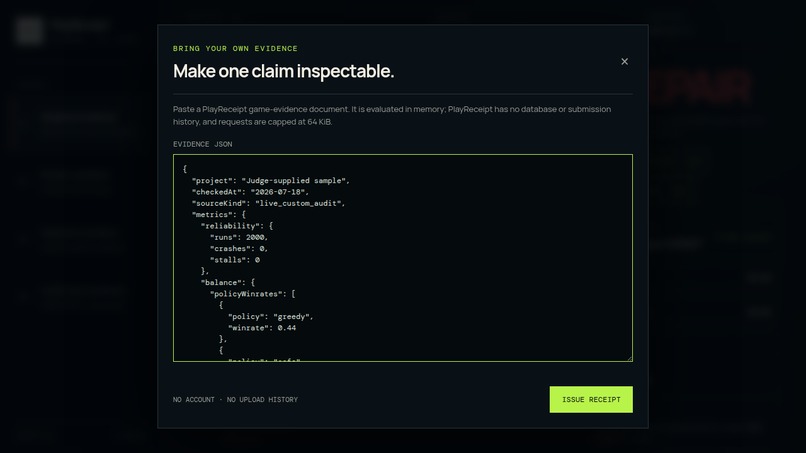The image size is (806, 453).
Task: Click the Issue Receipt button
Action: click(x=591, y=400)
